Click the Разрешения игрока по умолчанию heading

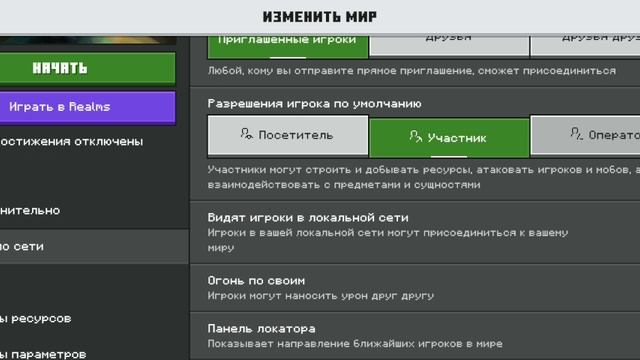pos(314,104)
